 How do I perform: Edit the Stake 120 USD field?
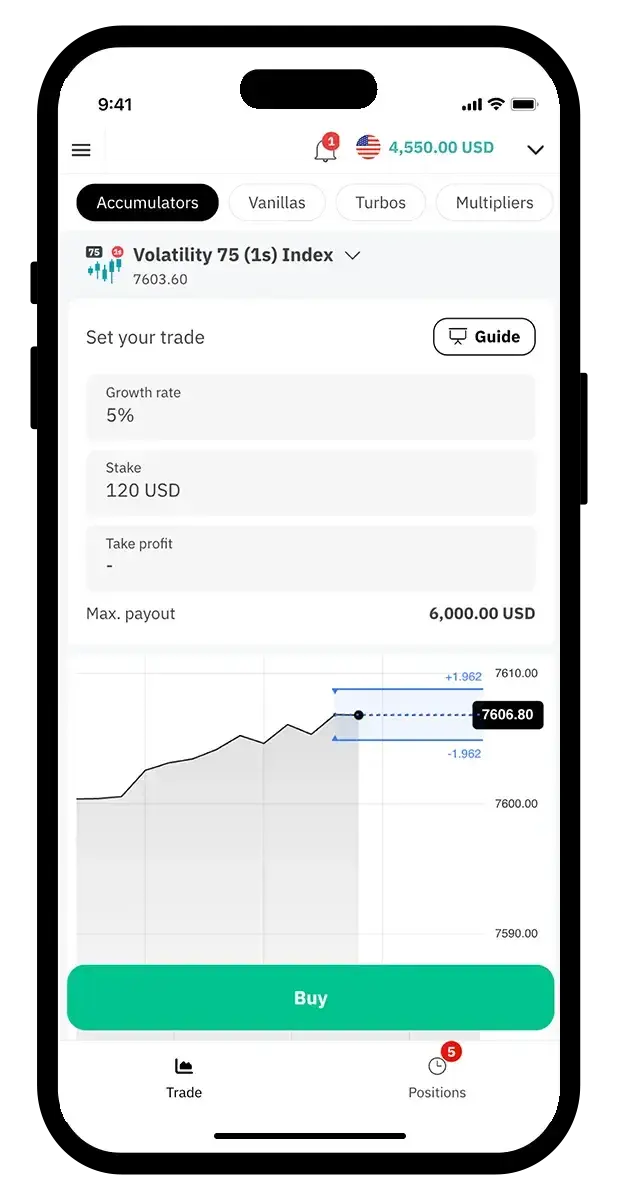click(x=310, y=481)
